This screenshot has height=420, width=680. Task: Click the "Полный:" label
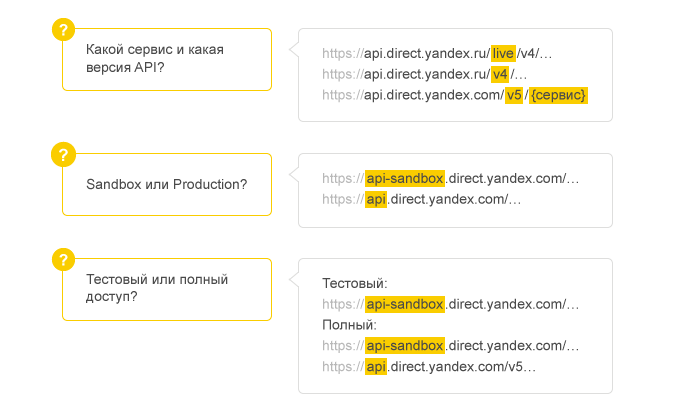[x=349, y=325]
